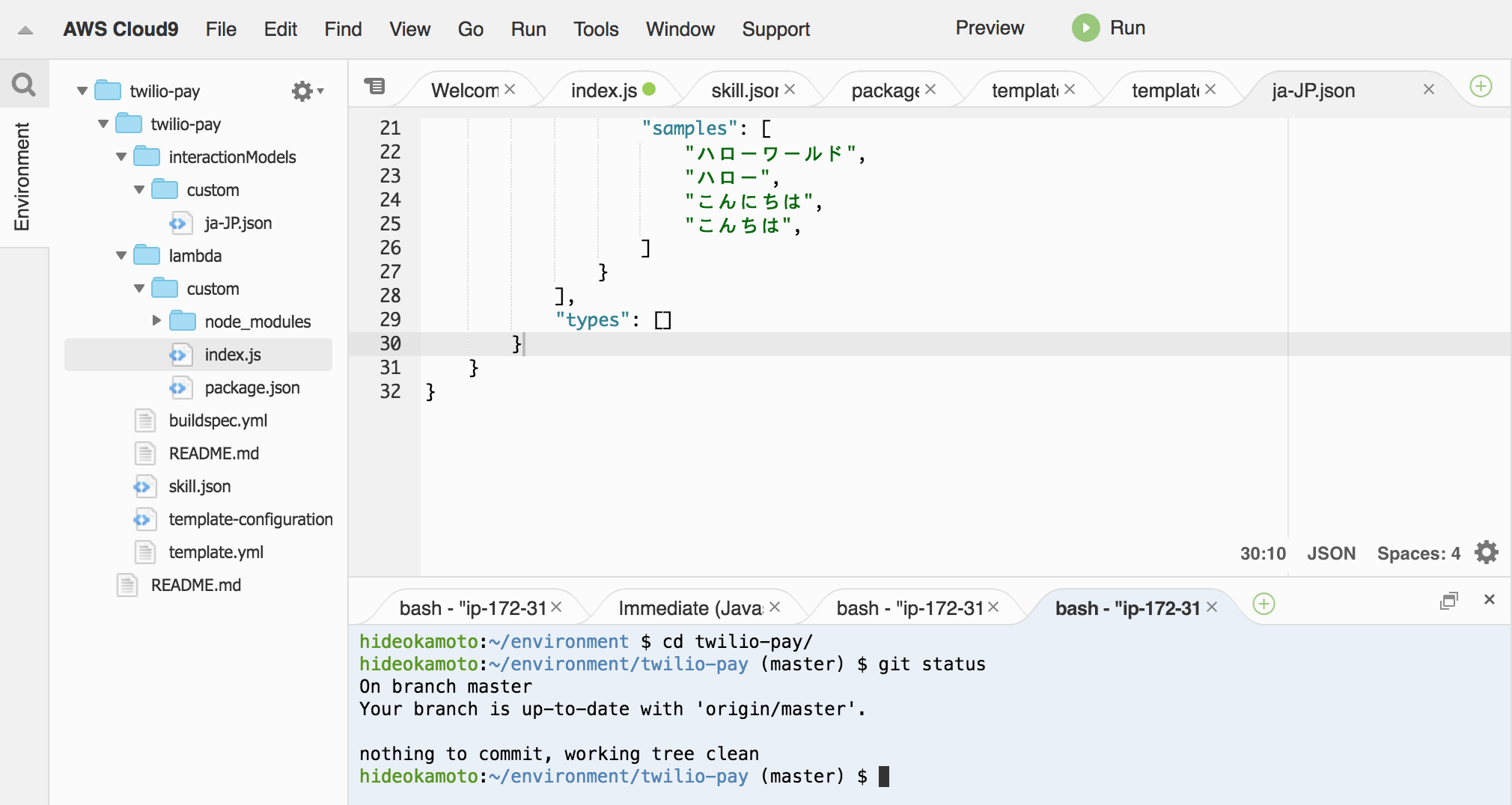The width and height of the screenshot is (1512, 805).
Task: Click the ja-JP.json file icon in tree
Action: coord(180,223)
